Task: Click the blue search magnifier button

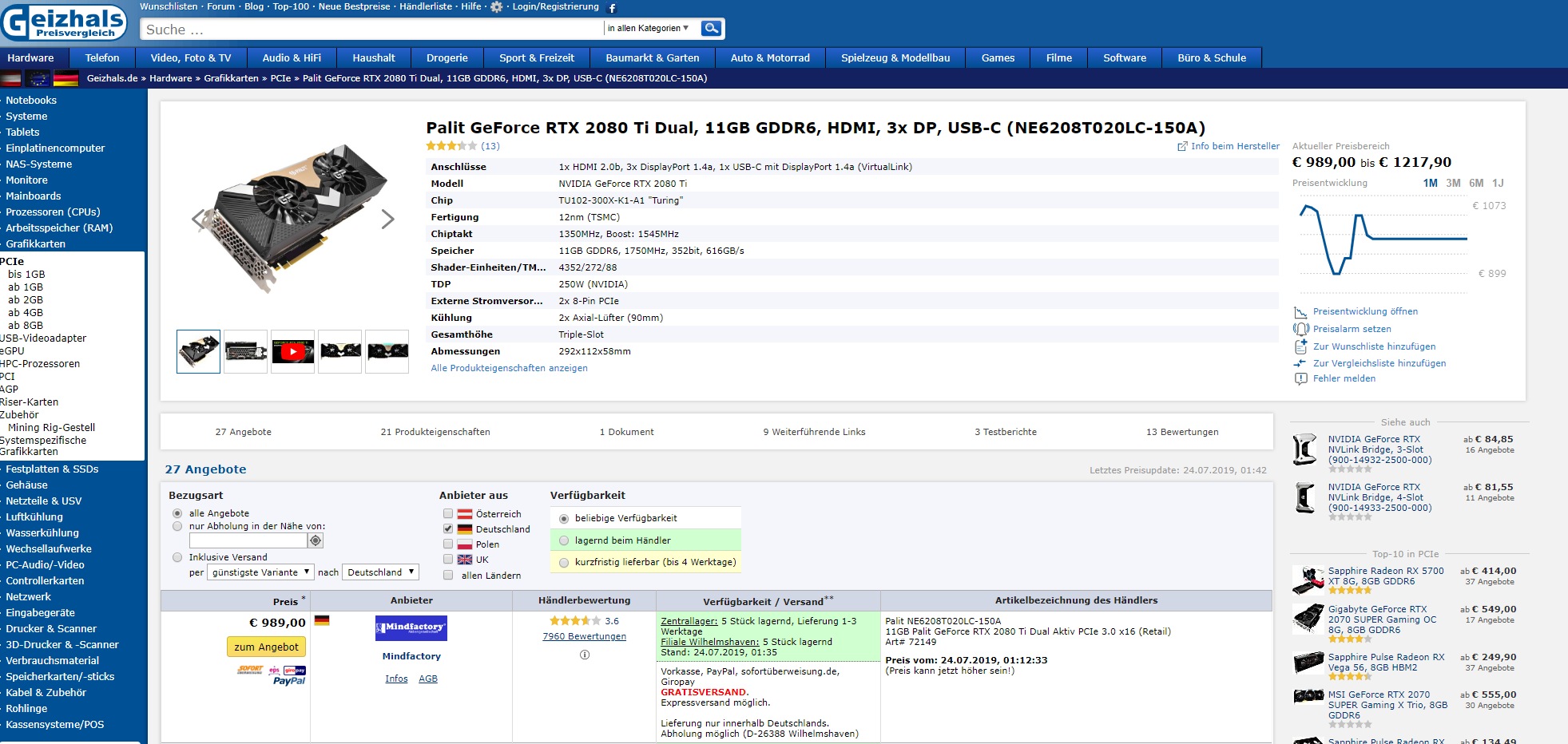Action: (711, 29)
